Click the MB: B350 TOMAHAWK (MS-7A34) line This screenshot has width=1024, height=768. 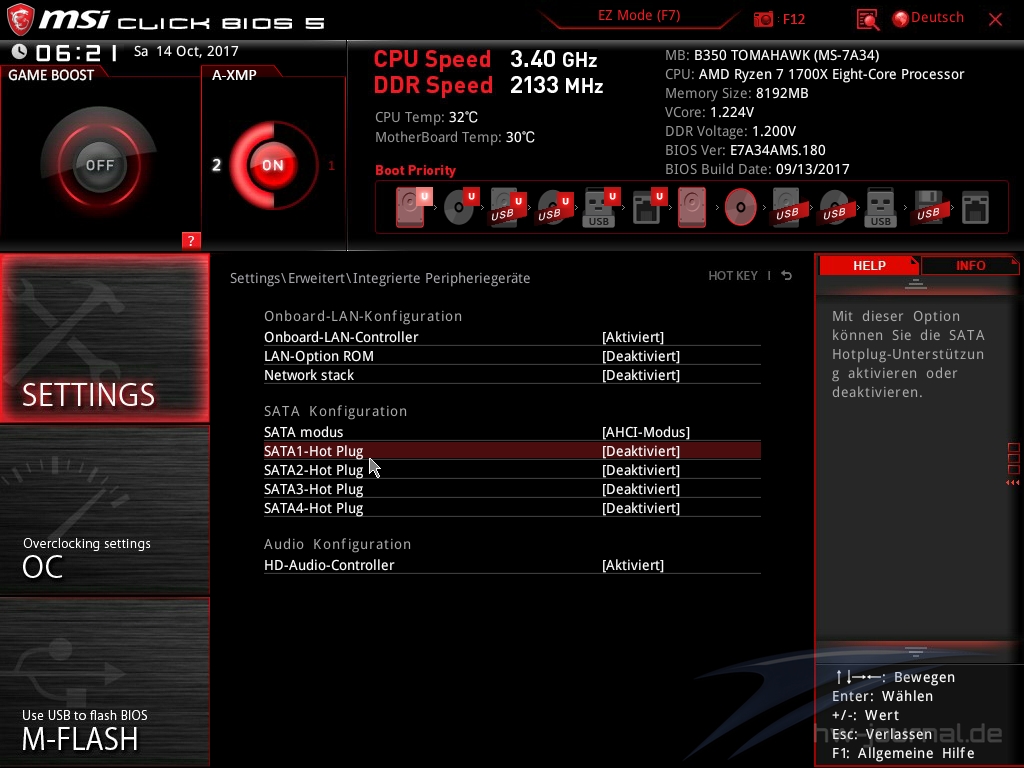[772, 55]
